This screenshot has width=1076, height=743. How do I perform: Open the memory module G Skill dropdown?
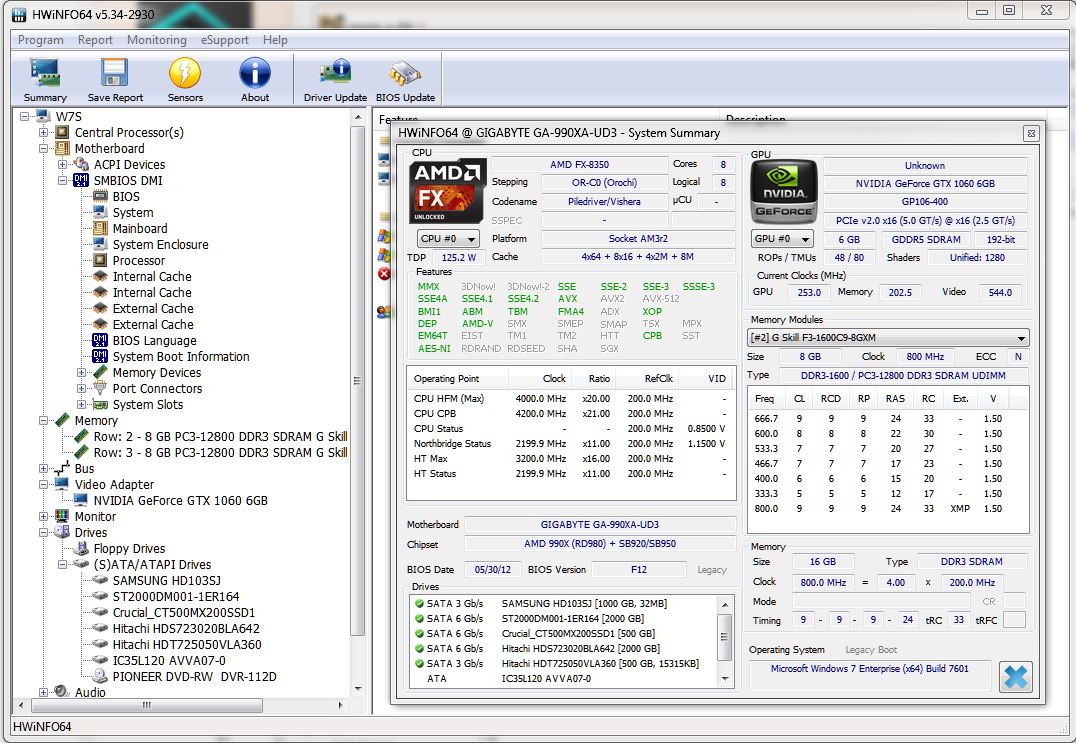click(x=889, y=338)
